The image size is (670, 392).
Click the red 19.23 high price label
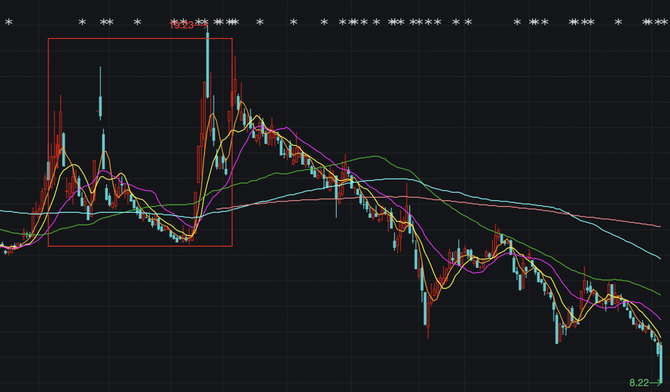(x=182, y=25)
